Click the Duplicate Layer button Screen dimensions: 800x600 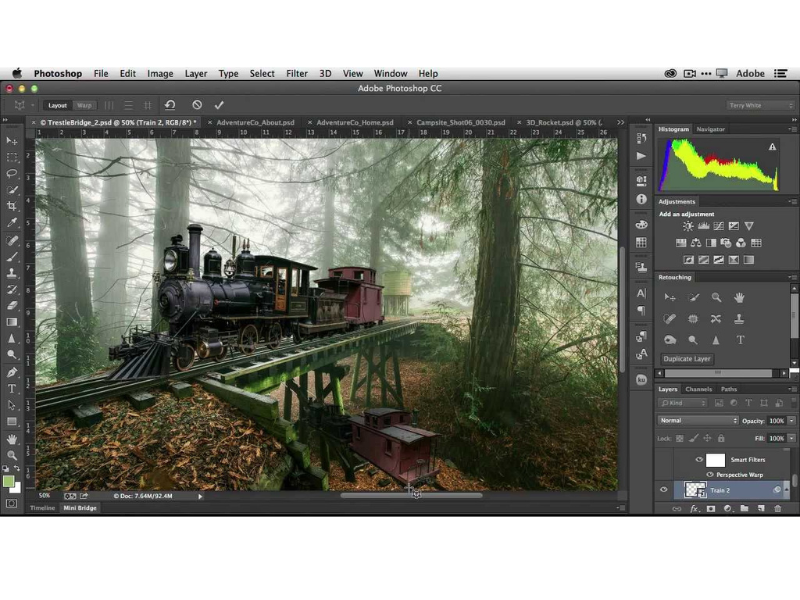(687, 359)
